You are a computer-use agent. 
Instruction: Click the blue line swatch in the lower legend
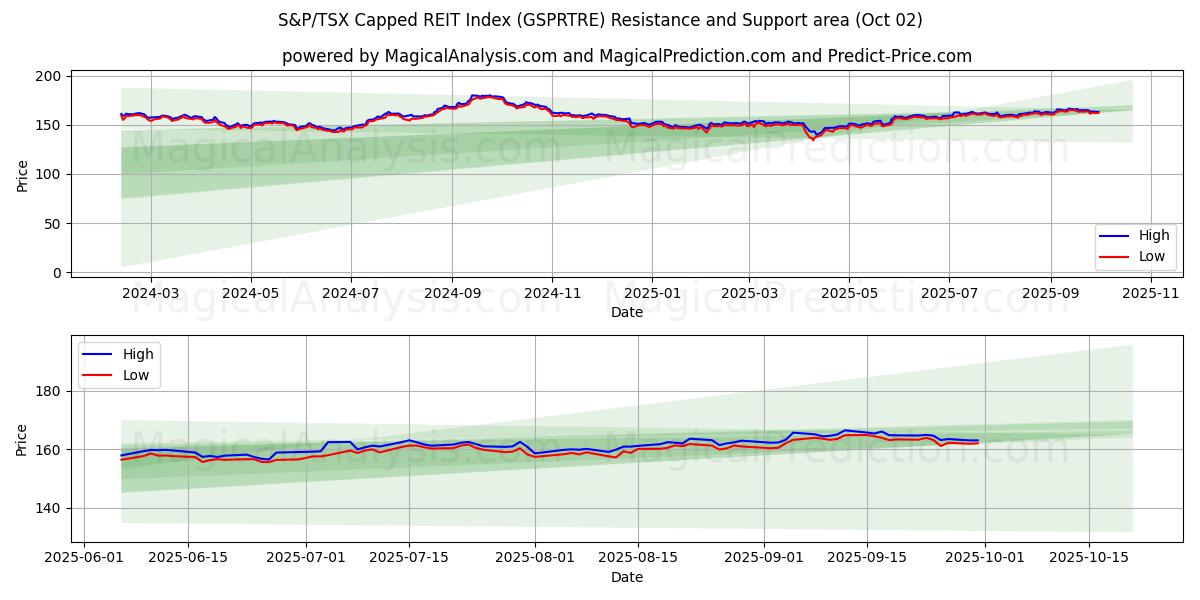(99, 354)
